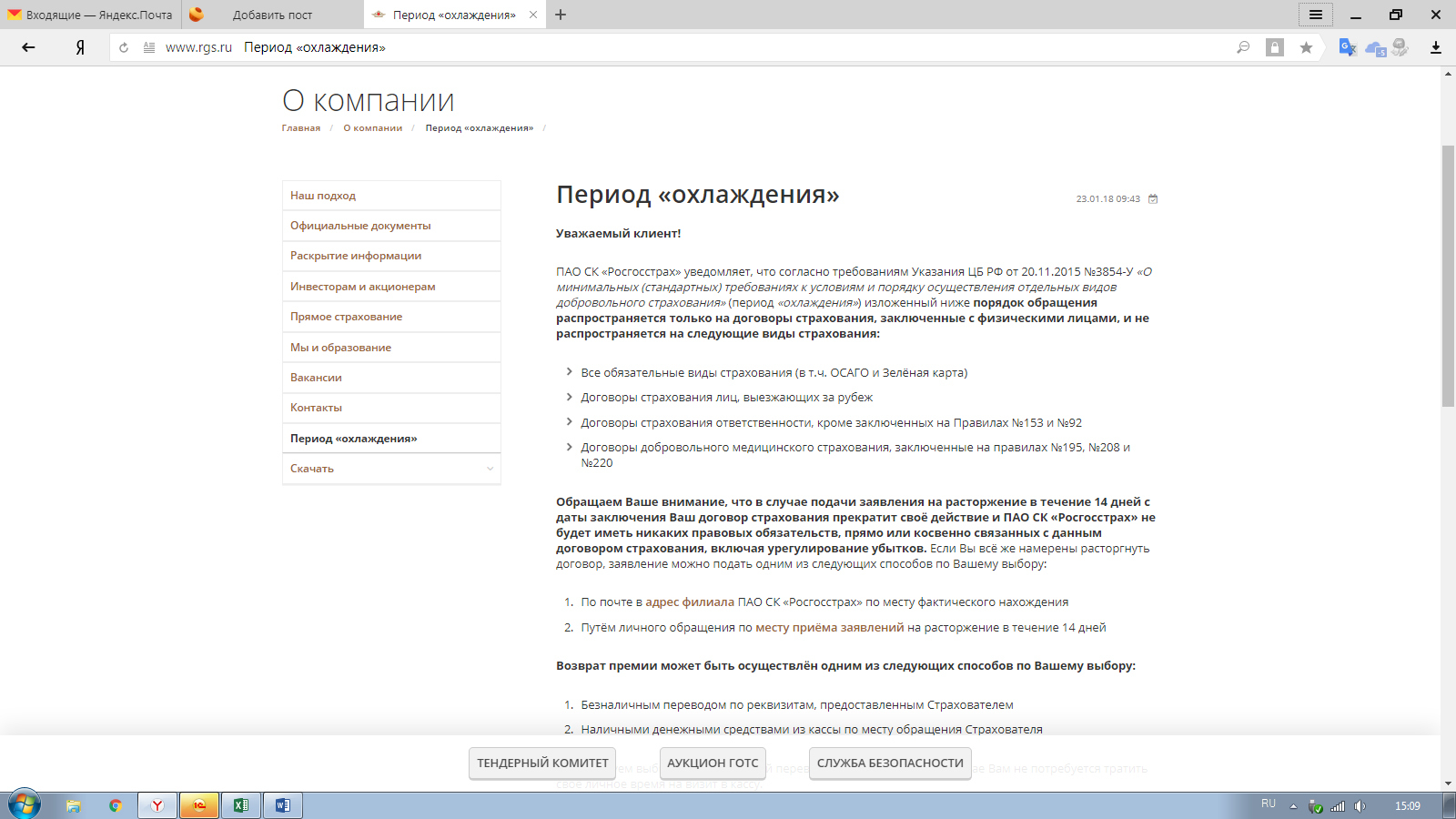Viewport: 1456px width, 819px height.
Task: Open the Yandex home 'Я' icon
Action: click(x=80, y=47)
